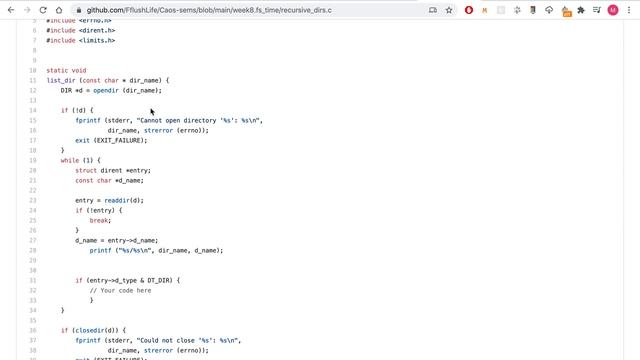Image resolution: width=640 pixels, height=360 pixels.
Task: Click 'struct dirent *entry;' declaration
Action: 113,170
